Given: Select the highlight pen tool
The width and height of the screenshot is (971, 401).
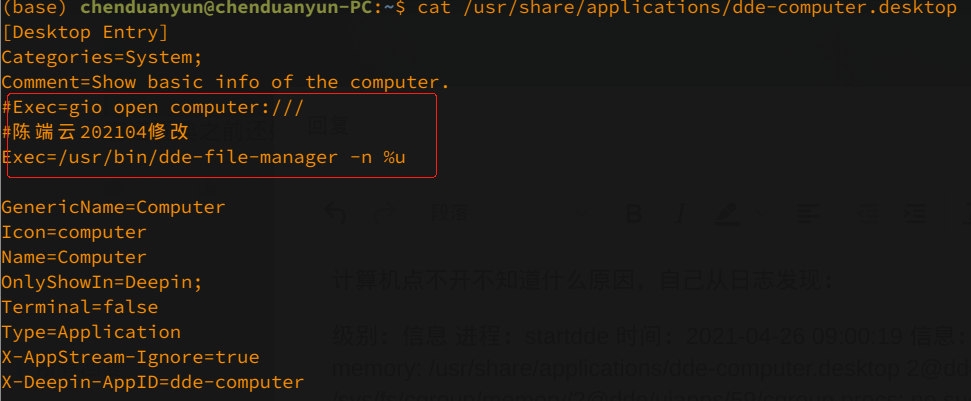Looking at the screenshot, I should point(727,213).
